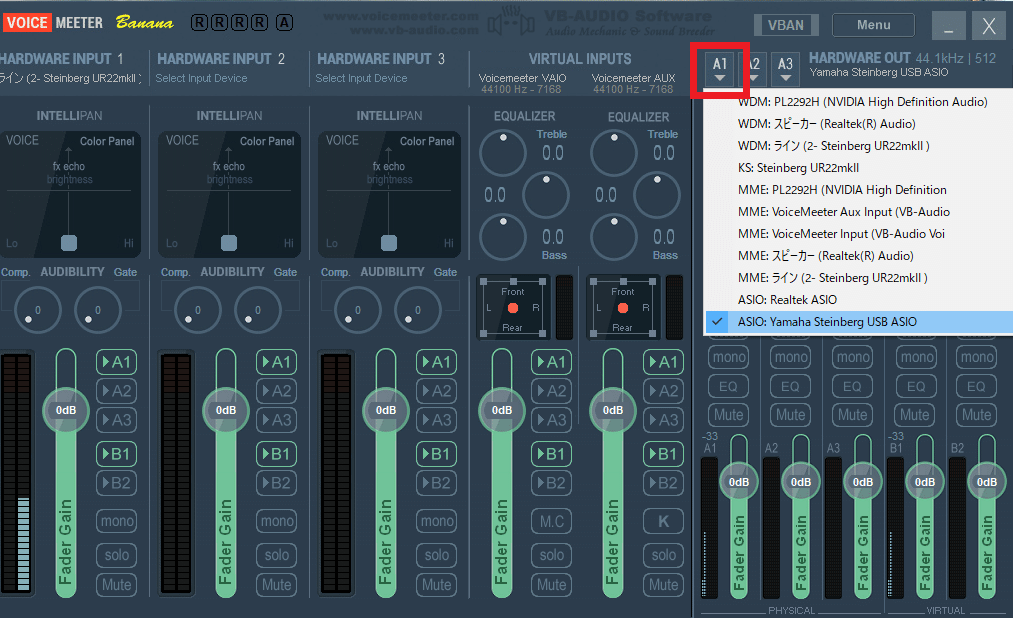Select input device for Hardware Input 3
1013x618 pixels.
361,78
